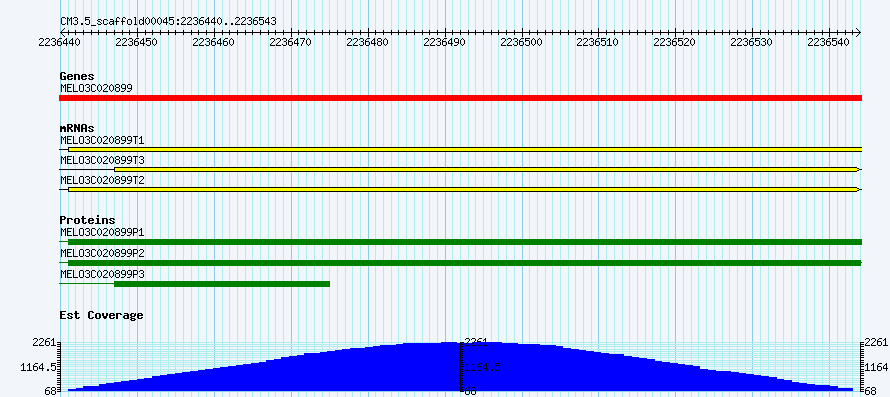This screenshot has height=397, width=890.
Task: Click the blue EST coverage histogram peak
Action: 460,366
